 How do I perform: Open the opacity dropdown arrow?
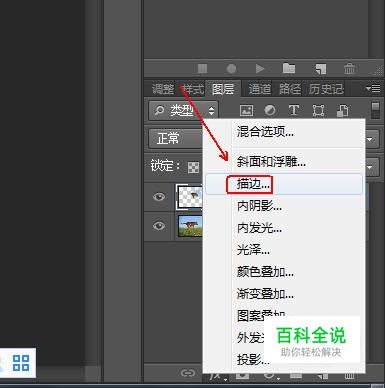[370, 139]
